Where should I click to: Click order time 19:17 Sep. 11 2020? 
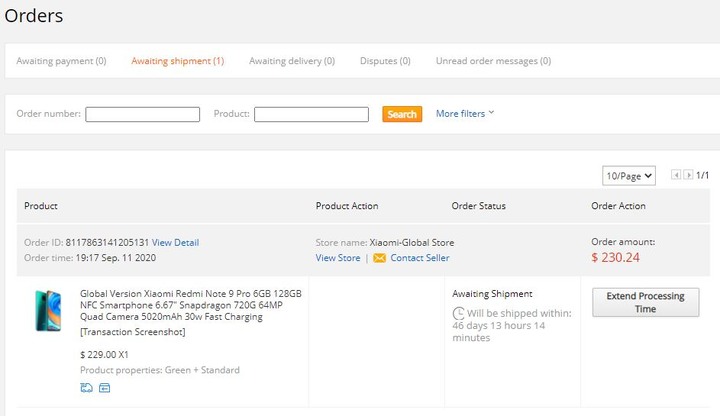[116, 258]
